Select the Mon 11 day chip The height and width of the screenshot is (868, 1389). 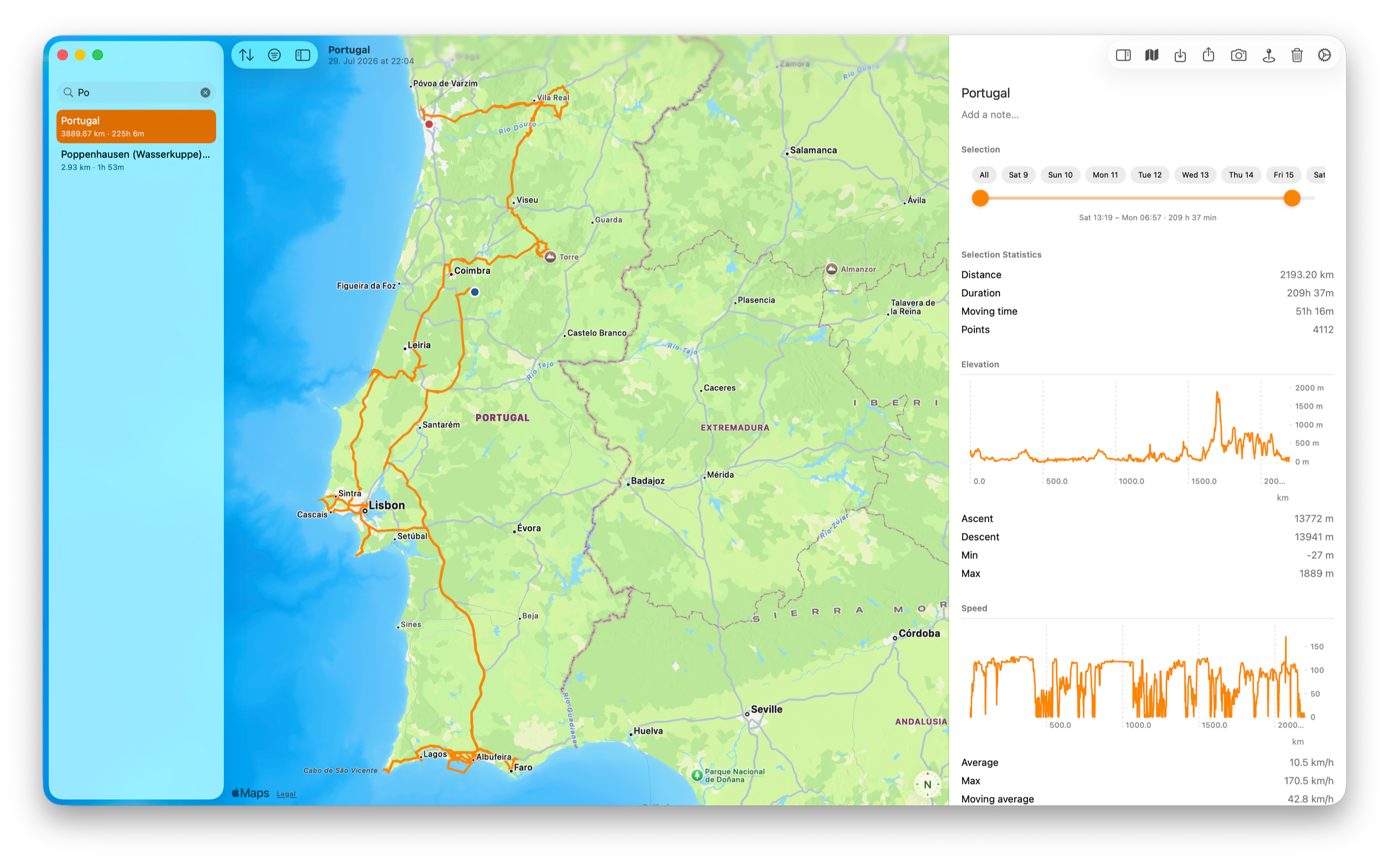[1105, 175]
